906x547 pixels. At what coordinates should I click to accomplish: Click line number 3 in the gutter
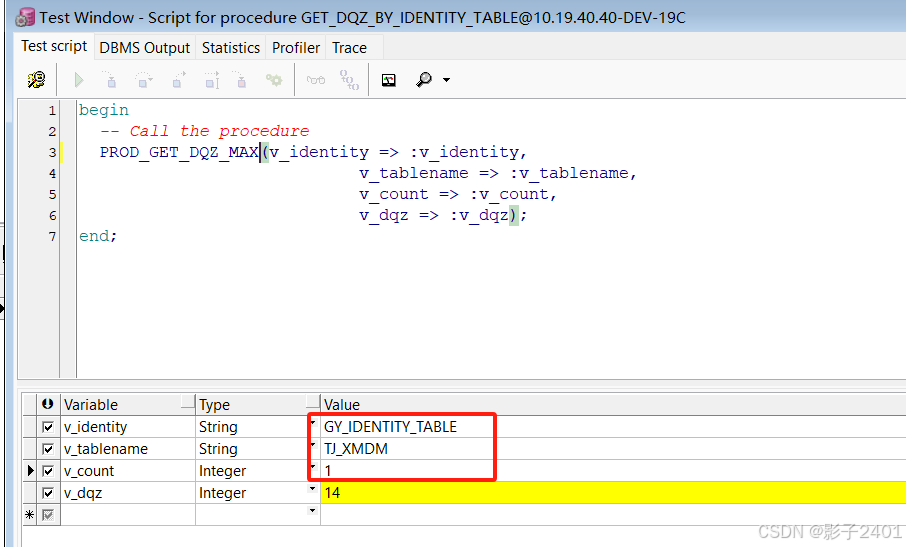point(52,152)
